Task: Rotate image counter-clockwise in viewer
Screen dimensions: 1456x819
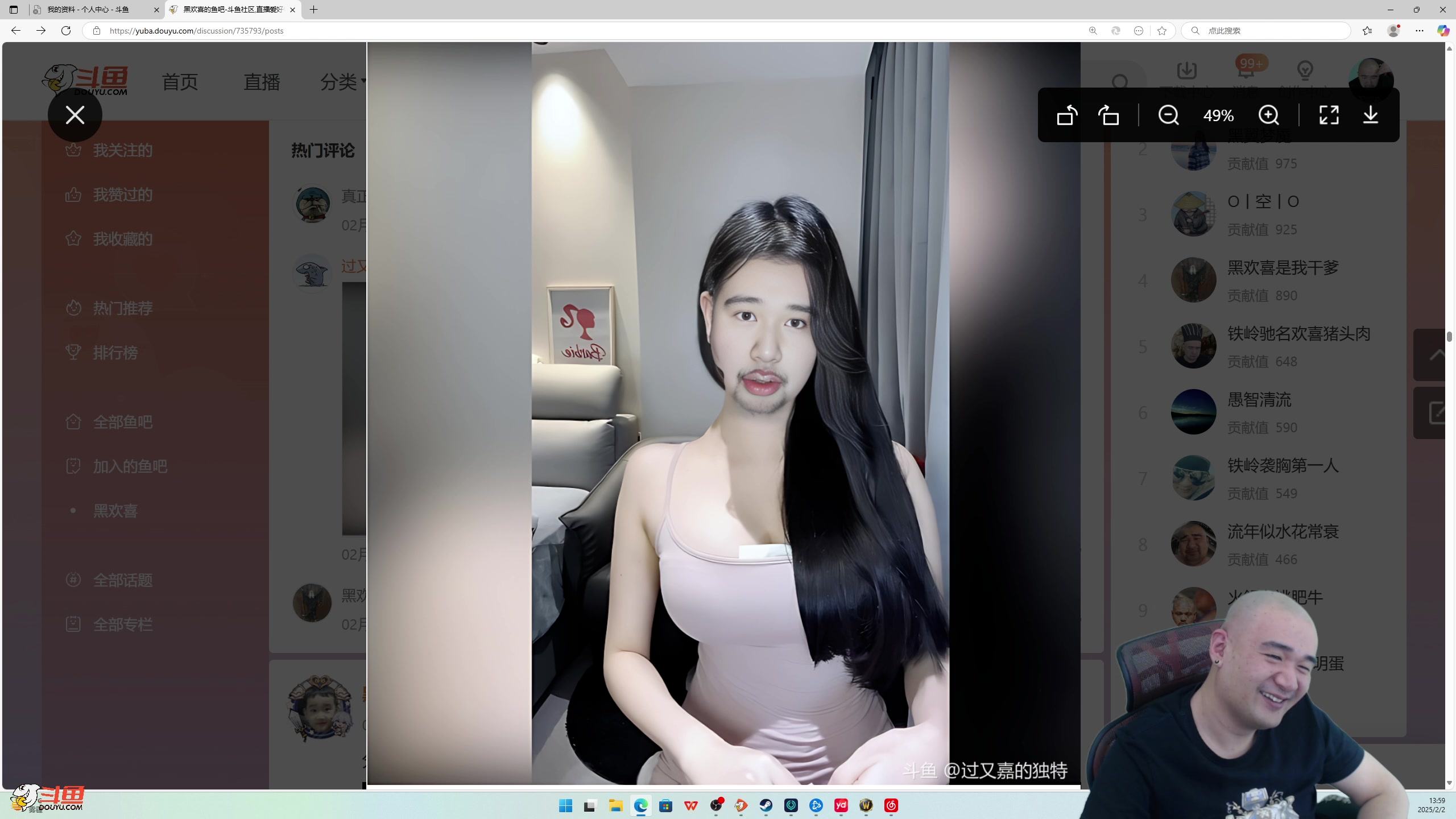Action: coord(1067,115)
